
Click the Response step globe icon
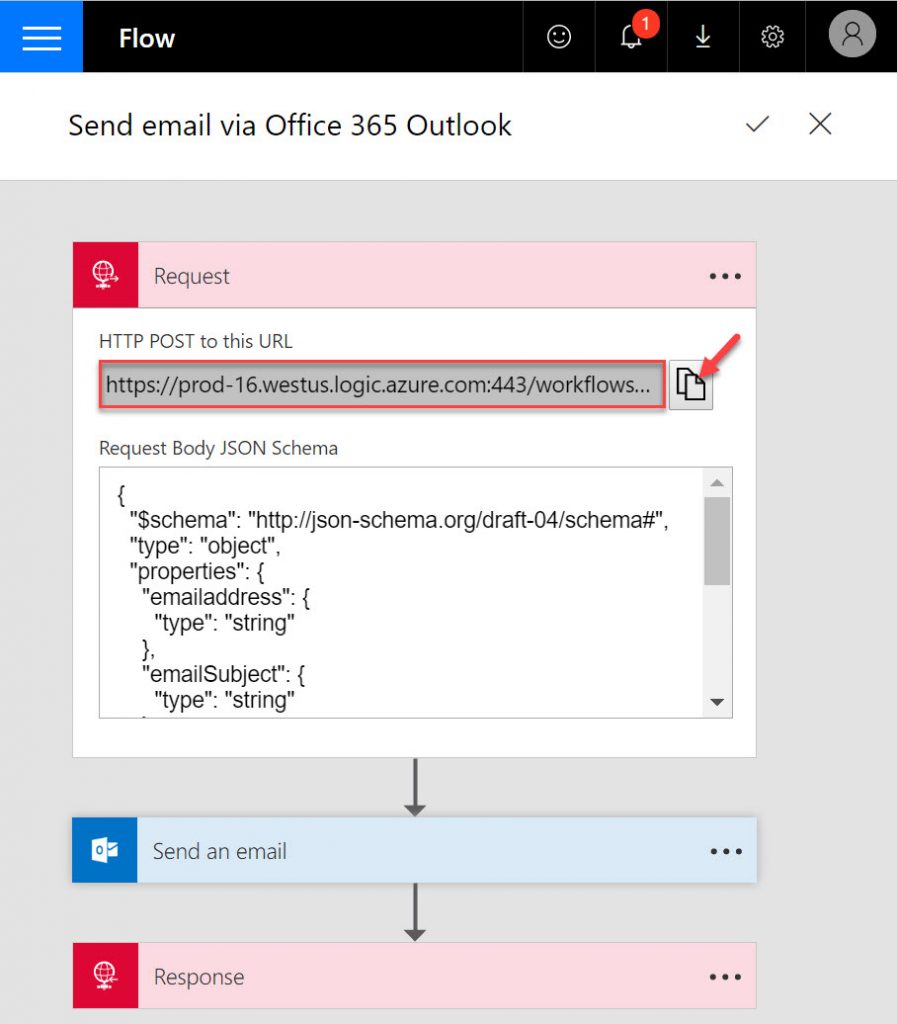click(105, 976)
